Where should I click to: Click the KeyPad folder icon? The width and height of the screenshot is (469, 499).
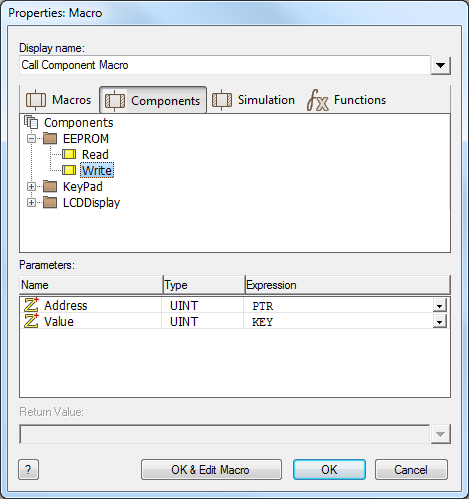coord(50,186)
